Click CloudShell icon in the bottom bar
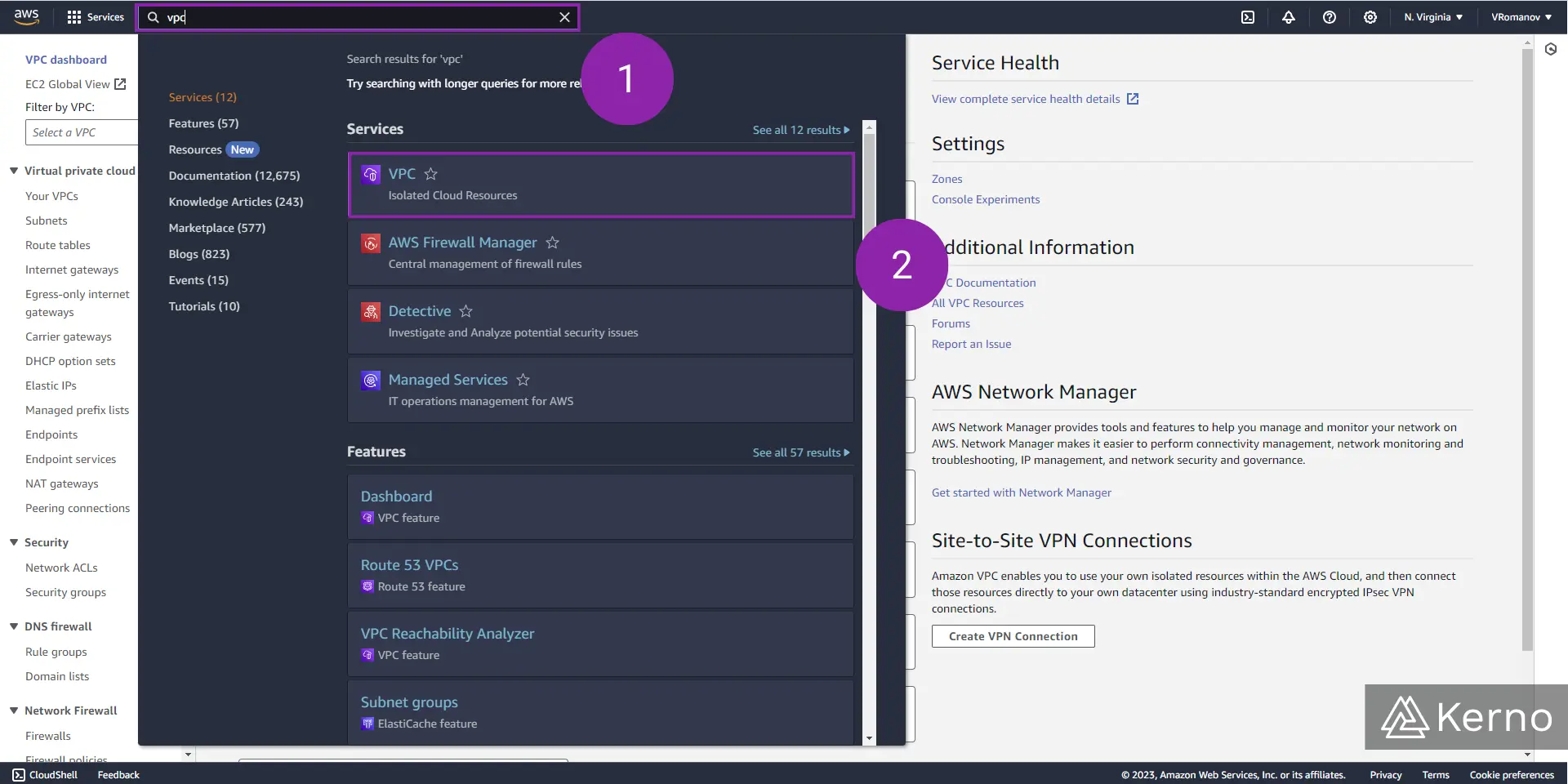 [x=19, y=775]
